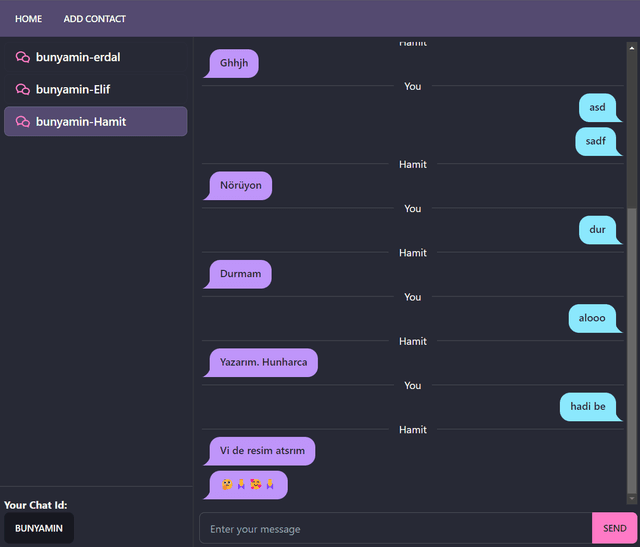Open the HOME menu item
Image resolution: width=640 pixels, height=547 pixels.
[x=29, y=19]
